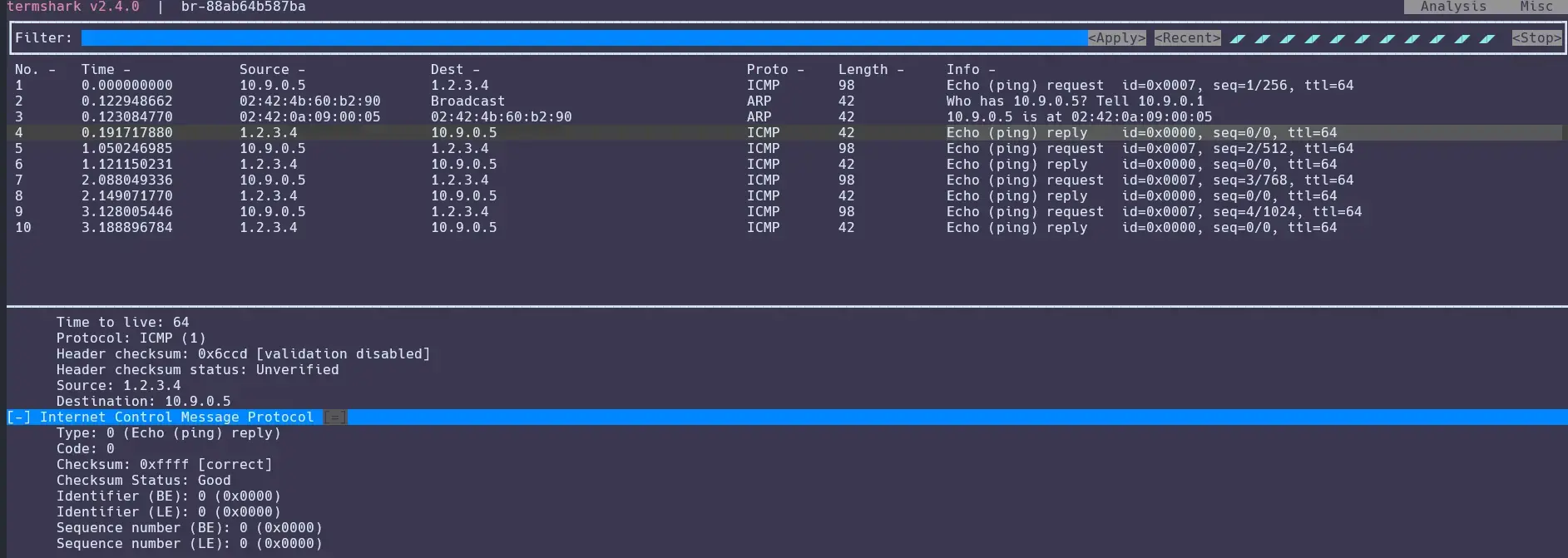Select Header checksum status: Unverified line
This screenshot has width=1568, height=558.
(x=197, y=370)
